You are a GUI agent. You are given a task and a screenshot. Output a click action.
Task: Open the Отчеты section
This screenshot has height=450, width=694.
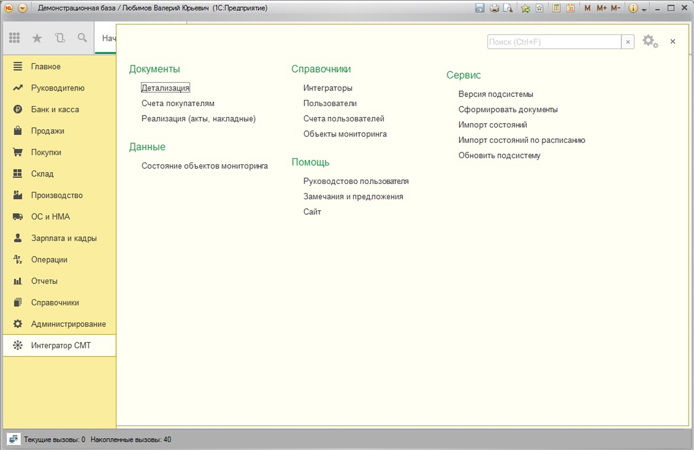(59, 281)
